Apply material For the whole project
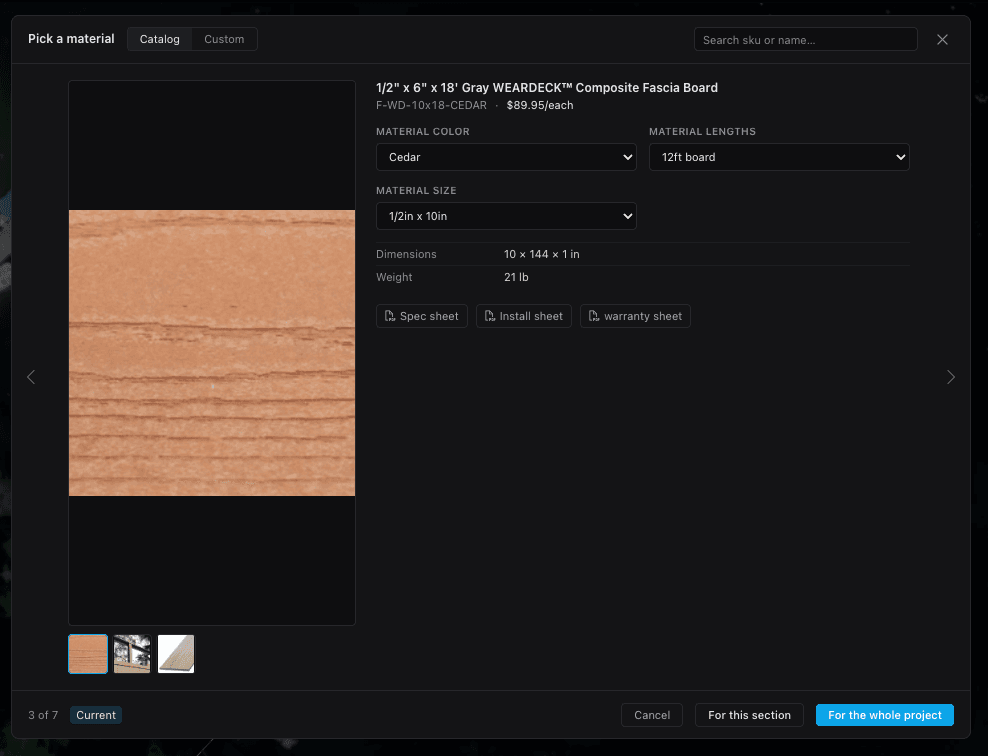988x756 pixels. click(x=885, y=715)
